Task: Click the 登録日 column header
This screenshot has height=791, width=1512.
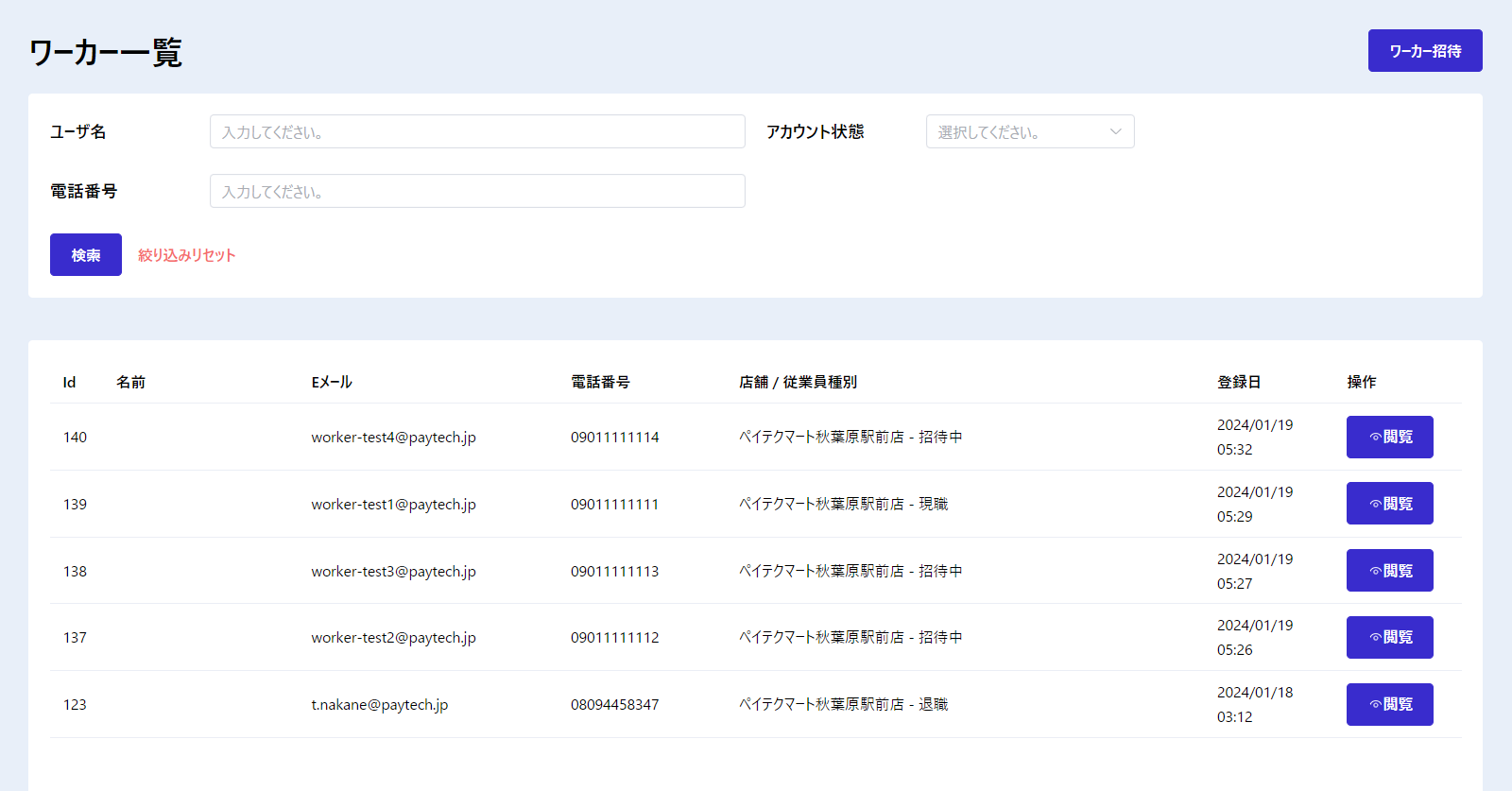Action: tap(1239, 382)
